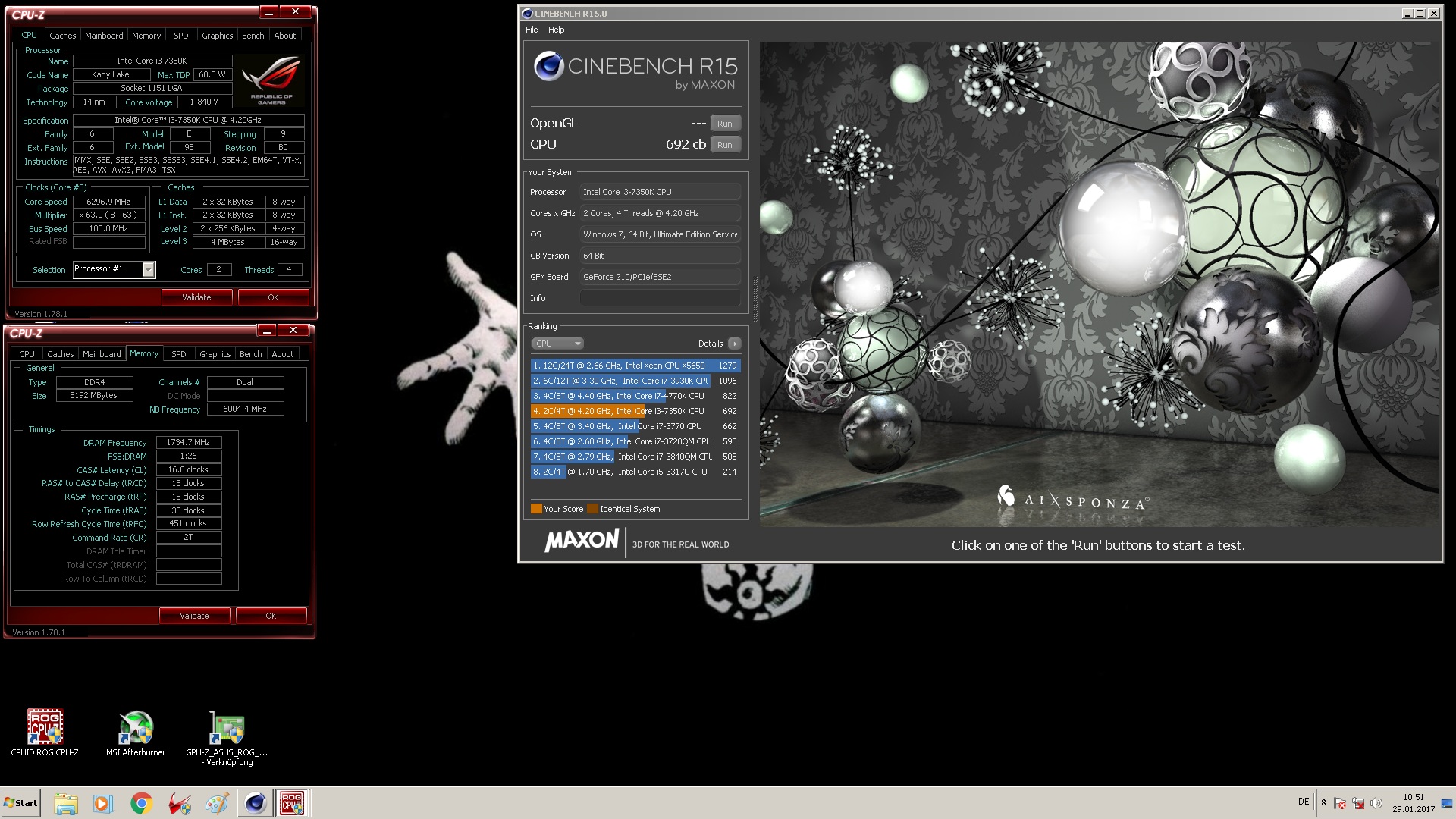The image size is (1456, 819).
Task: Click the DE language indicator
Action: coord(1304,802)
